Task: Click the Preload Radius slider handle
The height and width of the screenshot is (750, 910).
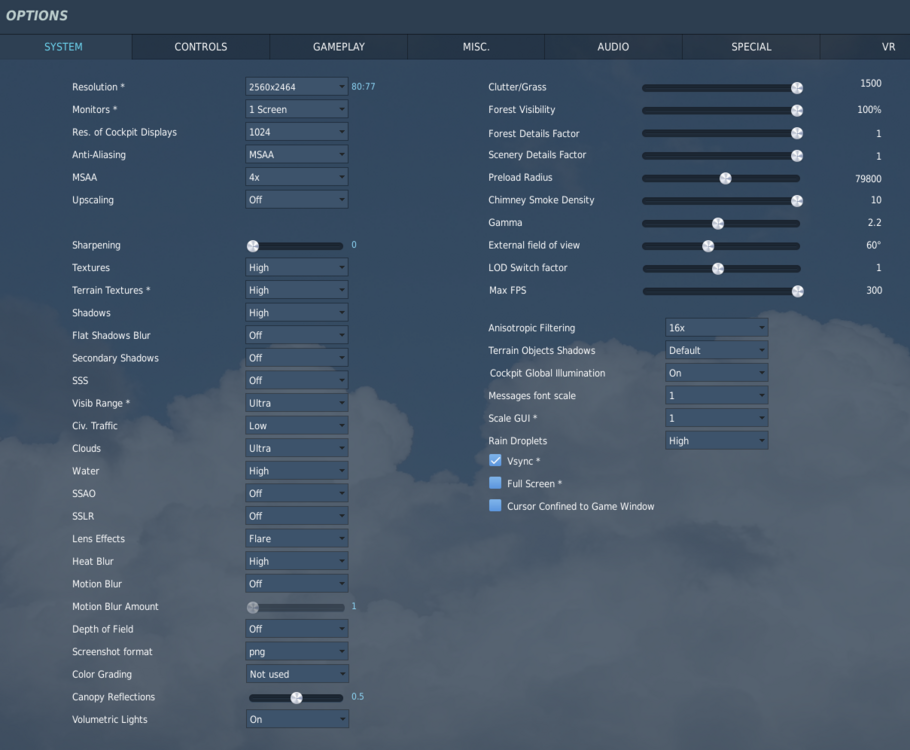Action: 725,178
